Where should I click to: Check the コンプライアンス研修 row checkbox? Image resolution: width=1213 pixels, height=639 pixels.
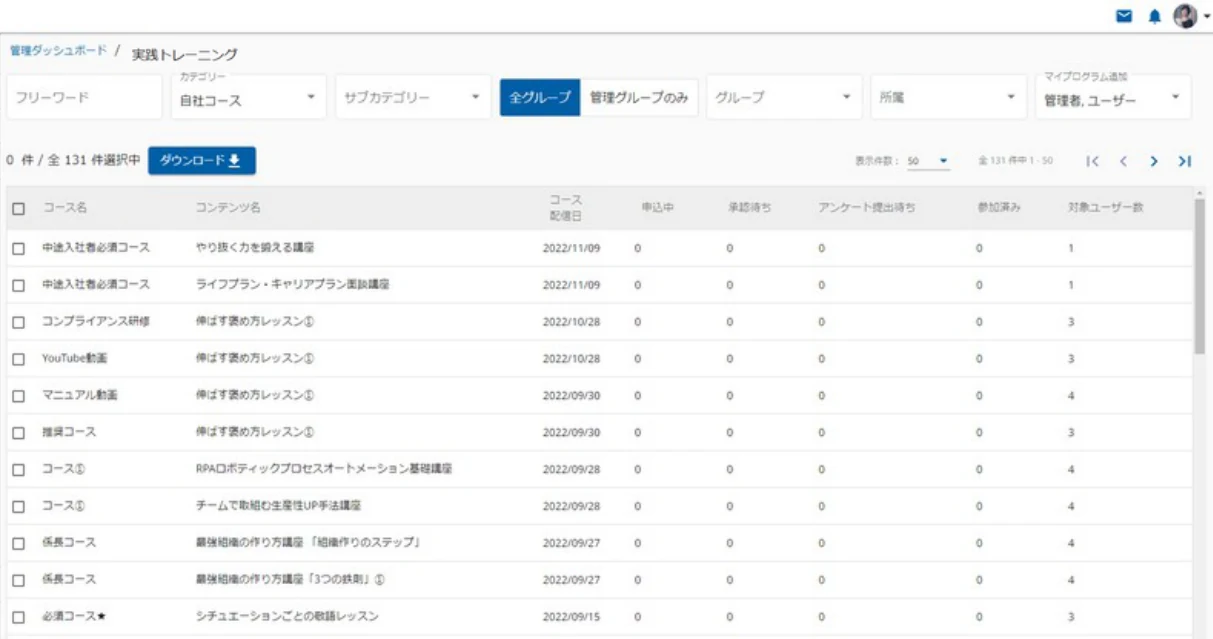18,323
